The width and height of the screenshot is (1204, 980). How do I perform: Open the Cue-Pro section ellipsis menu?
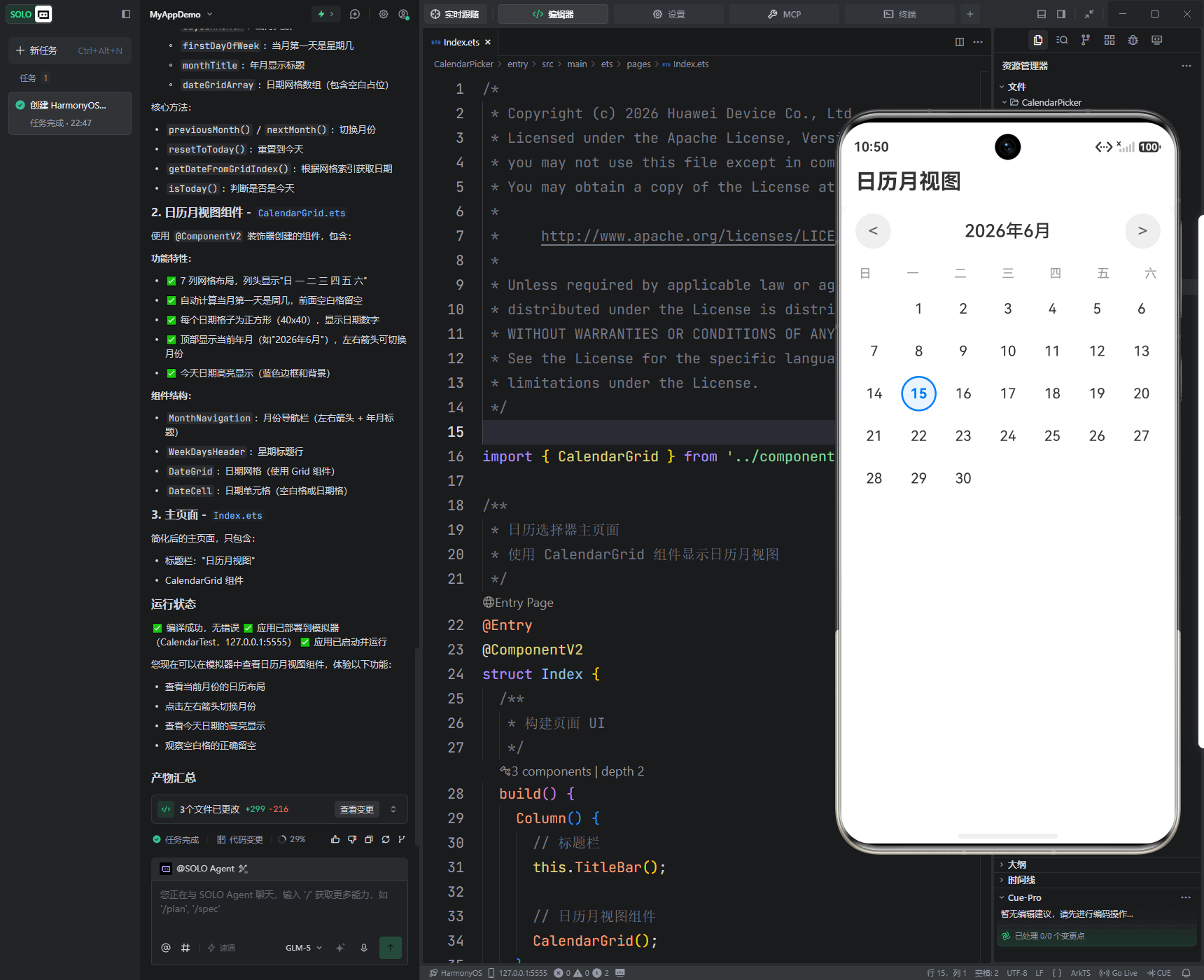coord(1186,897)
